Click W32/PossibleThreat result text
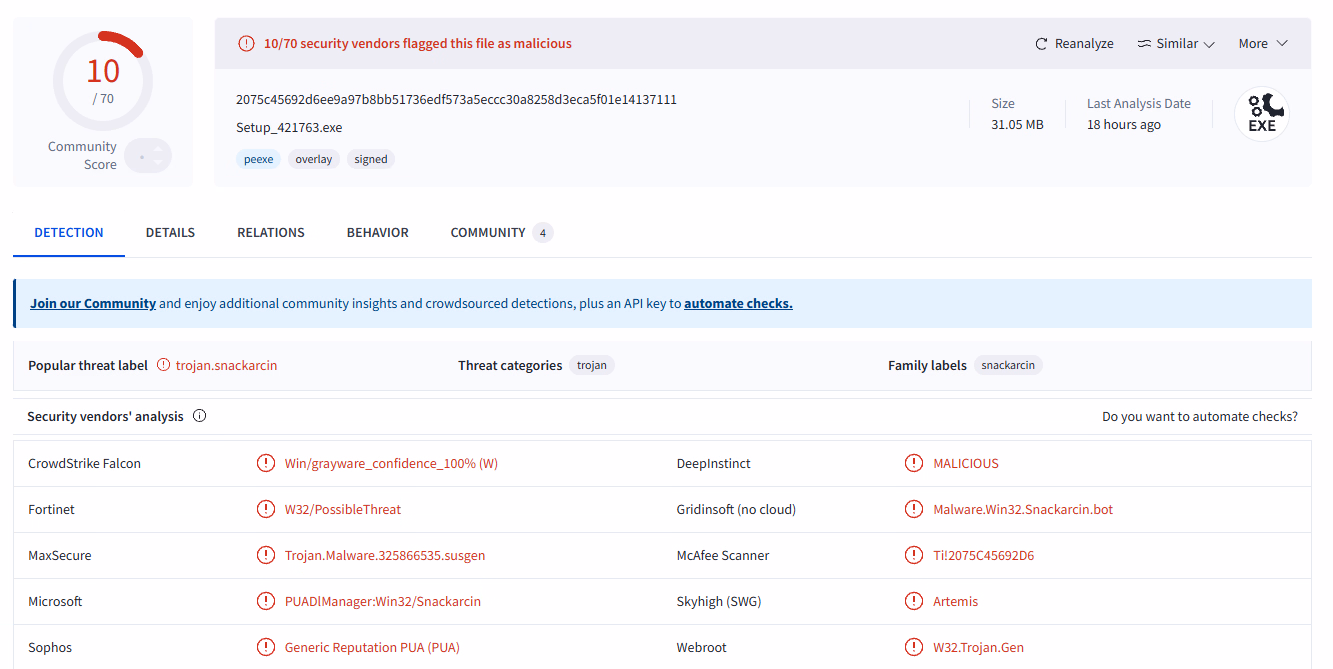This screenshot has width=1333, height=669. 343,509
